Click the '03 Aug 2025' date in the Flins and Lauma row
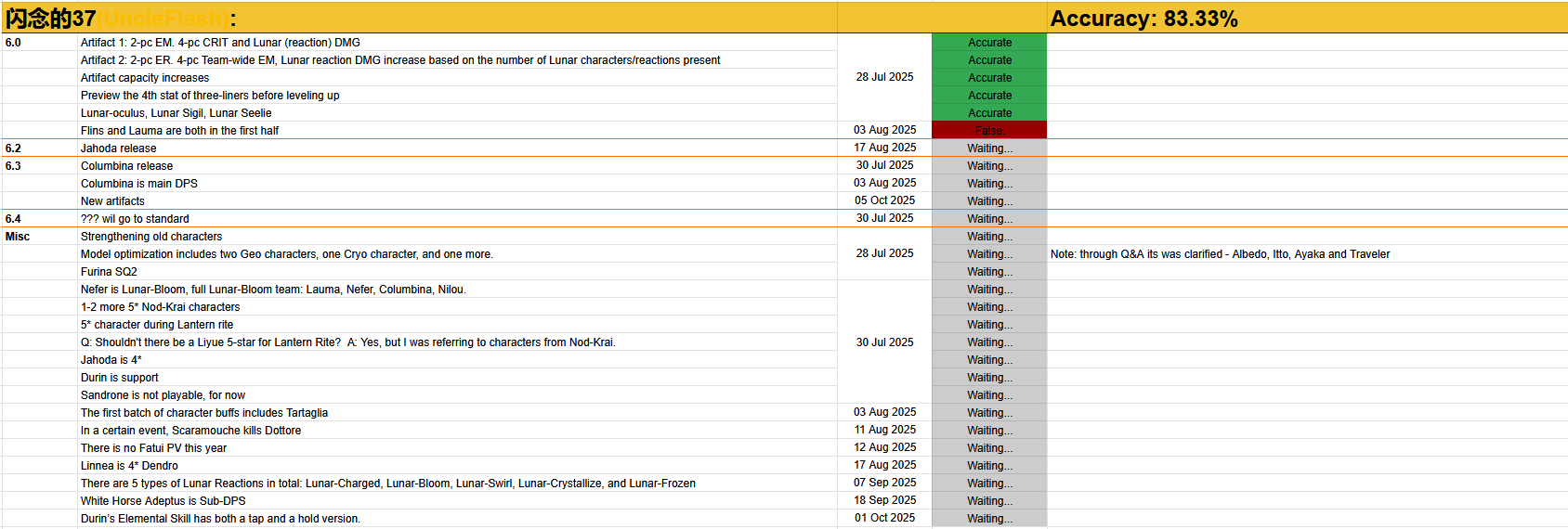This screenshot has height=529, width=1568. coord(884,130)
